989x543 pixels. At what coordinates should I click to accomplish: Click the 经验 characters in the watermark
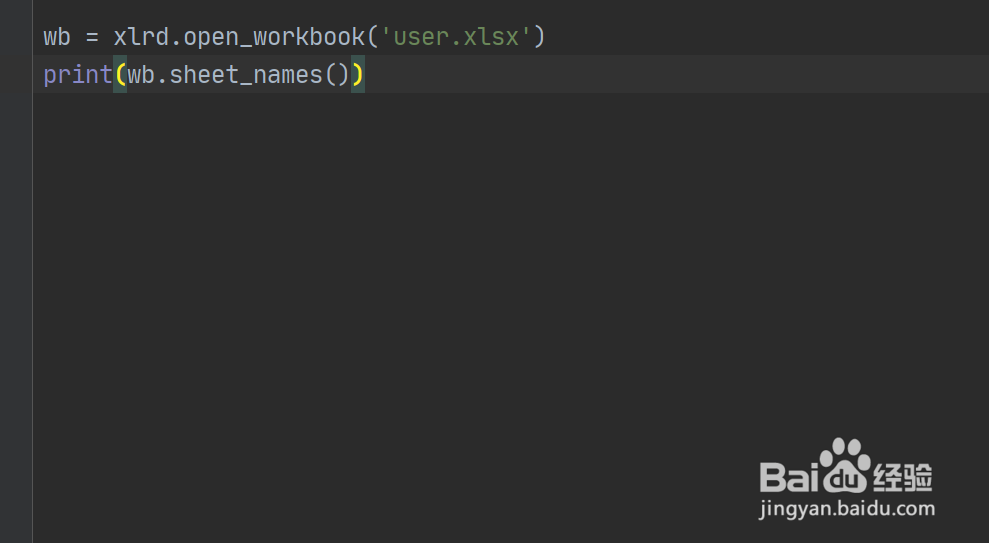[x=903, y=477]
